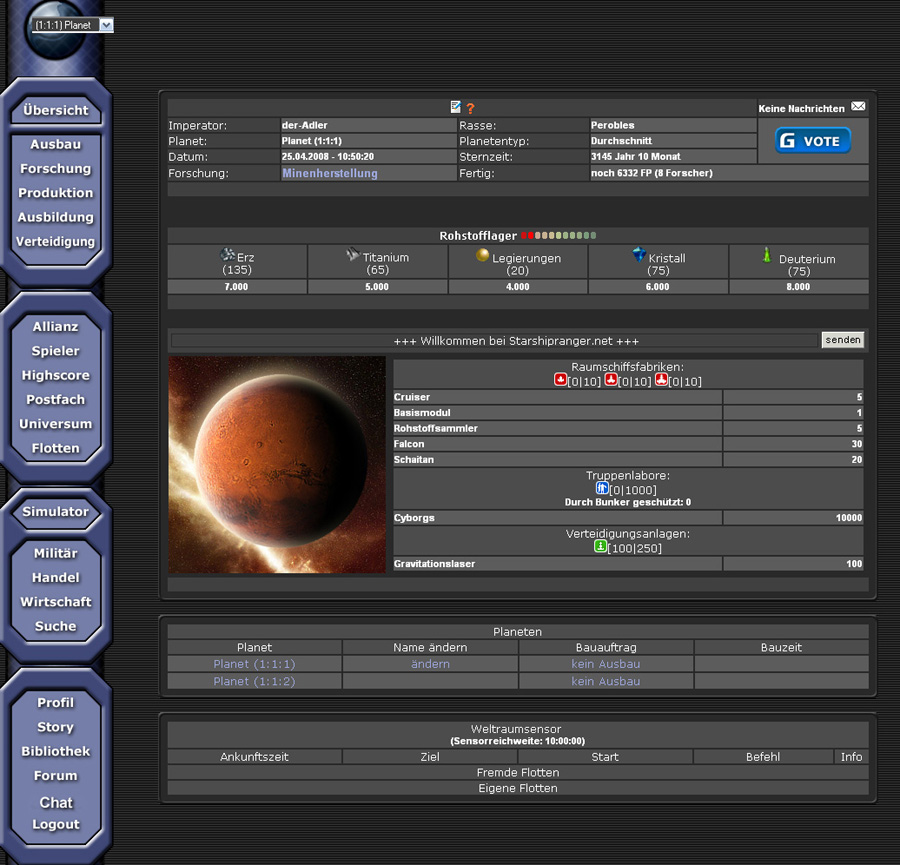Image resolution: width=900 pixels, height=865 pixels.
Task: Click the blue Kristall resource icon
Action: (639, 256)
